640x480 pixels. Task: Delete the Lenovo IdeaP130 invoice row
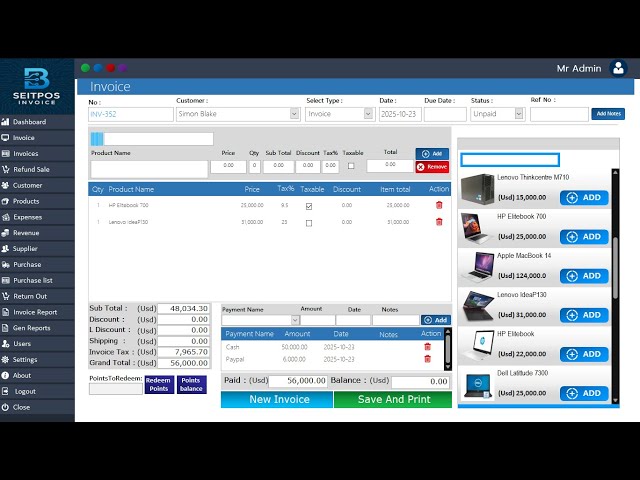coord(439,222)
